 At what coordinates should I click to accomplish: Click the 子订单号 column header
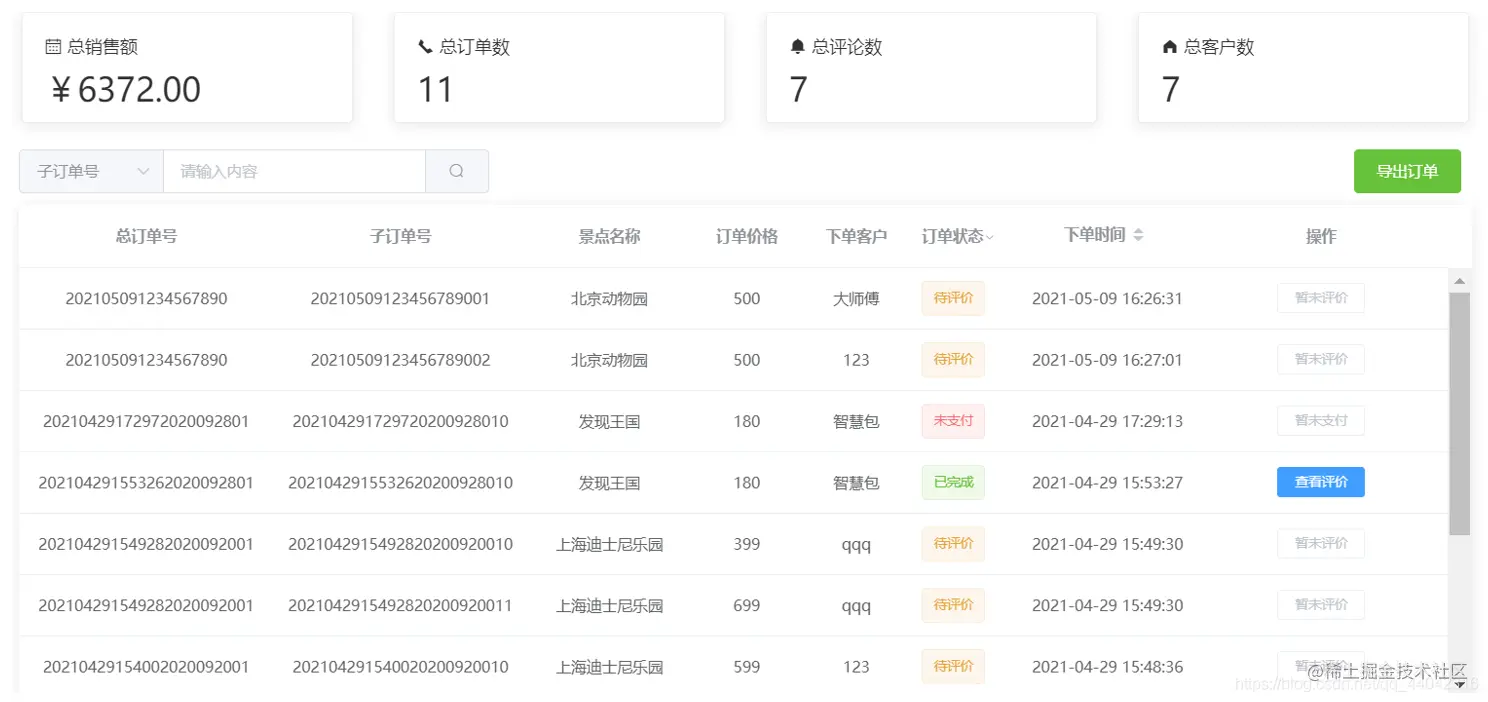[400, 236]
